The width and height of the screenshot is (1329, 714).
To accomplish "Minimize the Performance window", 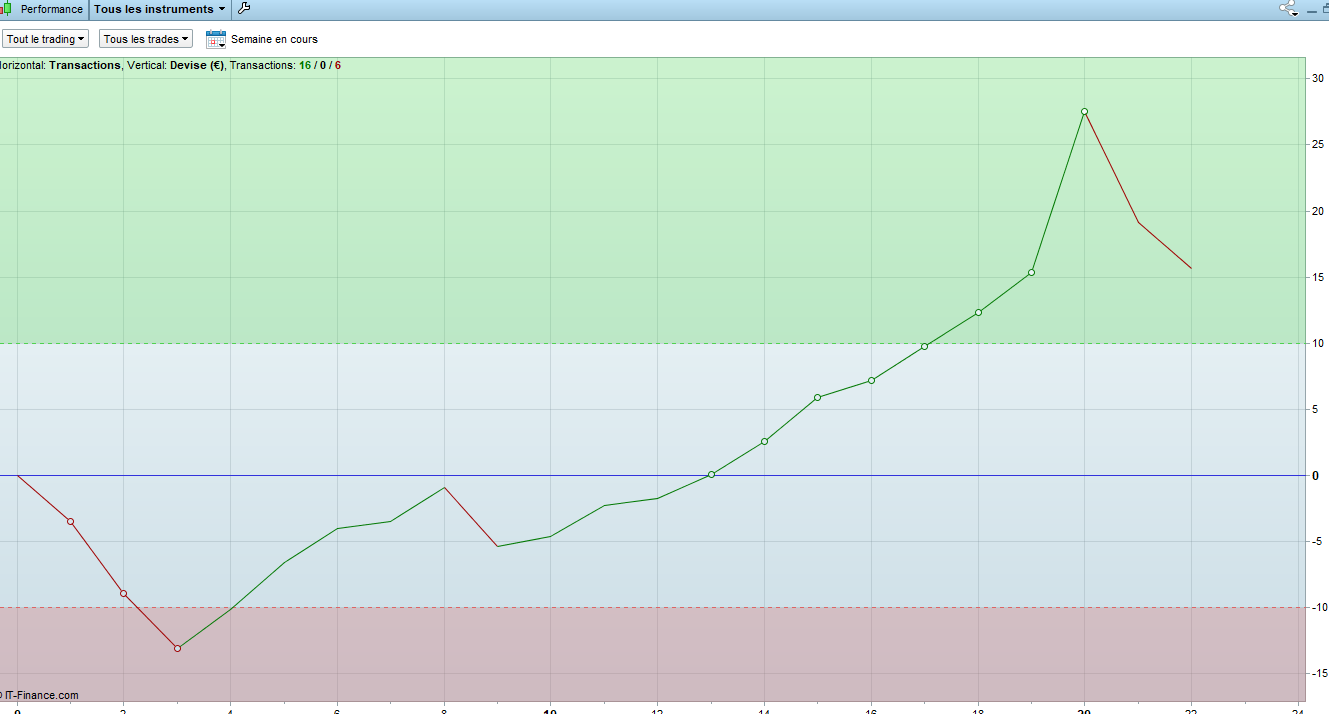I will [x=1311, y=9].
